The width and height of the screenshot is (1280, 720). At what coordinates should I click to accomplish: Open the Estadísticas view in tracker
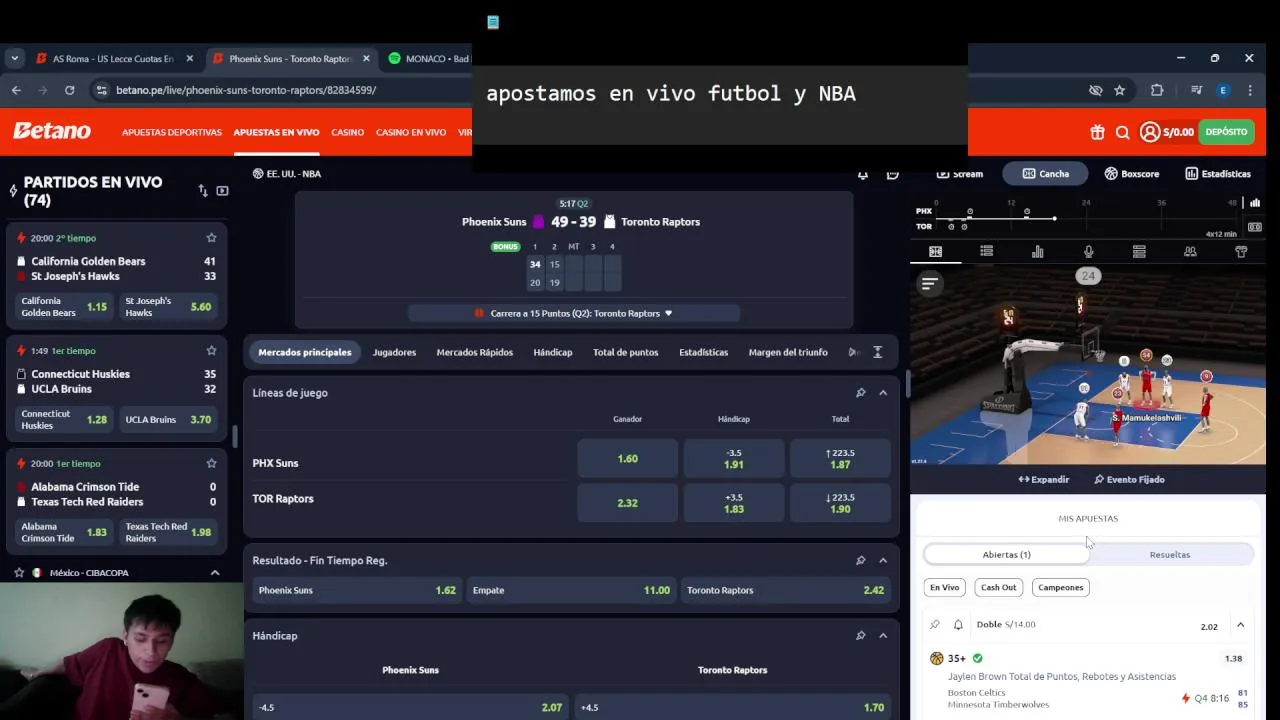coord(1217,174)
